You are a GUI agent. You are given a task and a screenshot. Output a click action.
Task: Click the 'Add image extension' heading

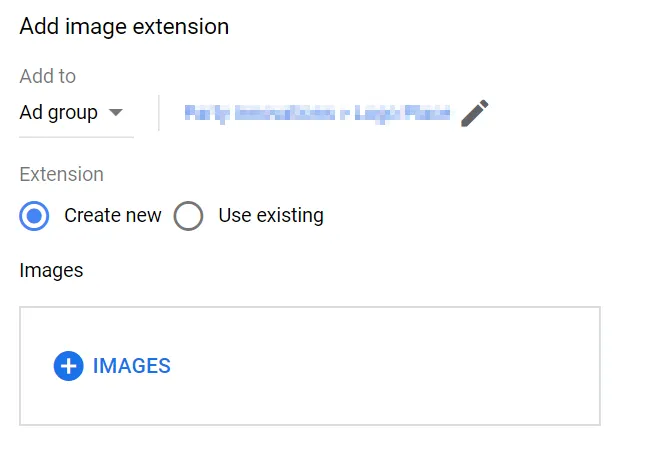(124, 27)
